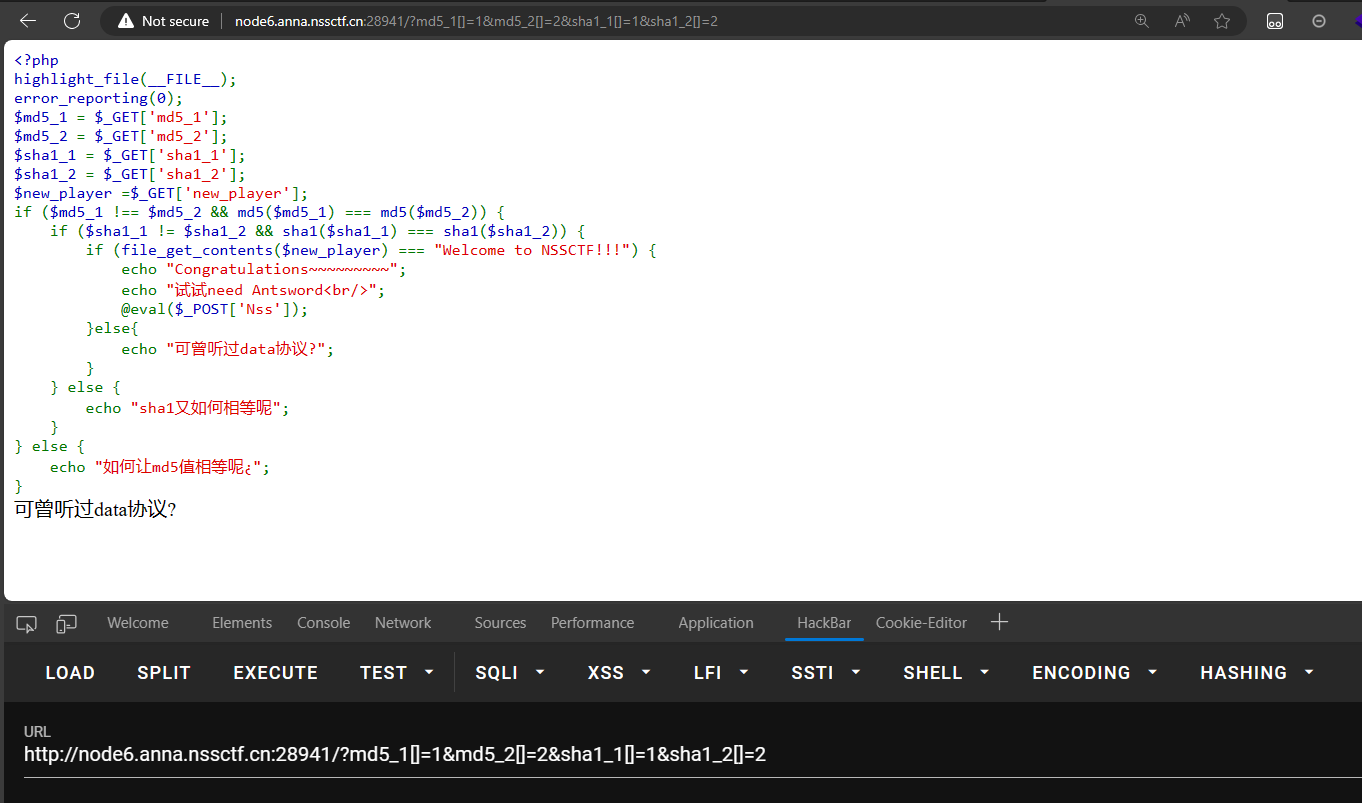Viewport: 1362px width, 803px height.
Task: Click the "Not secure" label
Action: point(176,21)
